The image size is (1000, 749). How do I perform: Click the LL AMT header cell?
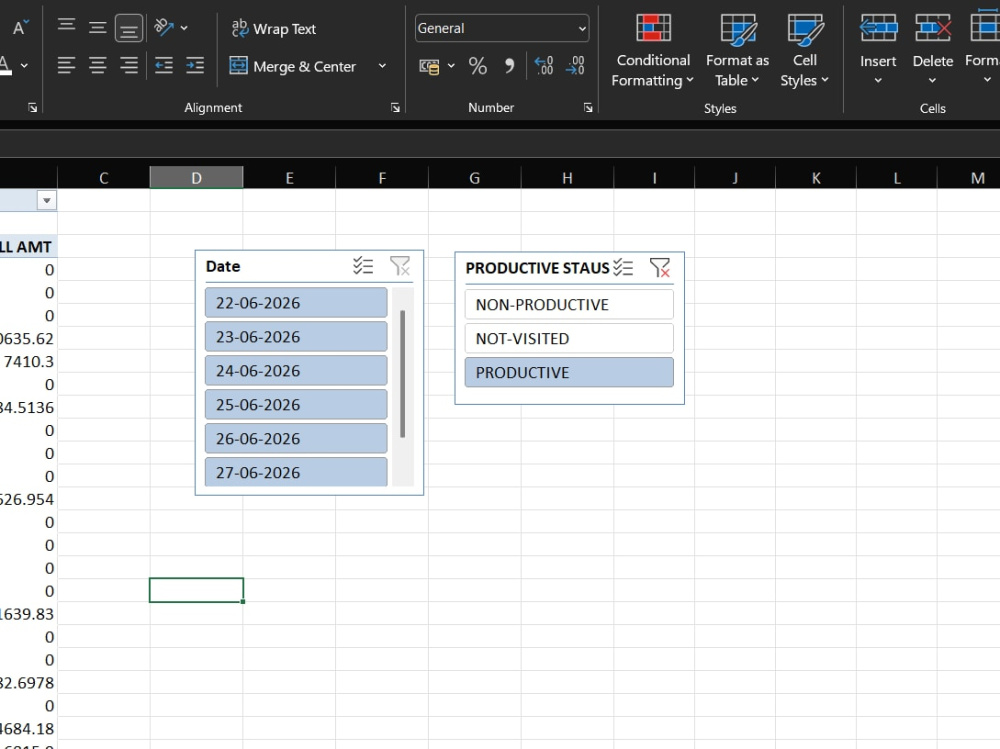[x=29, y=246]
